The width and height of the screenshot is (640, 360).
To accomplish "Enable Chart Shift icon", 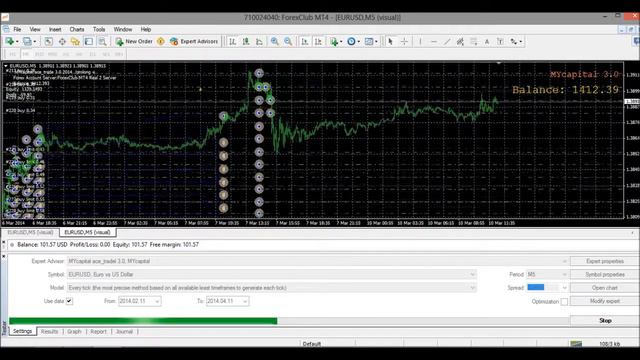I will 318,41.
